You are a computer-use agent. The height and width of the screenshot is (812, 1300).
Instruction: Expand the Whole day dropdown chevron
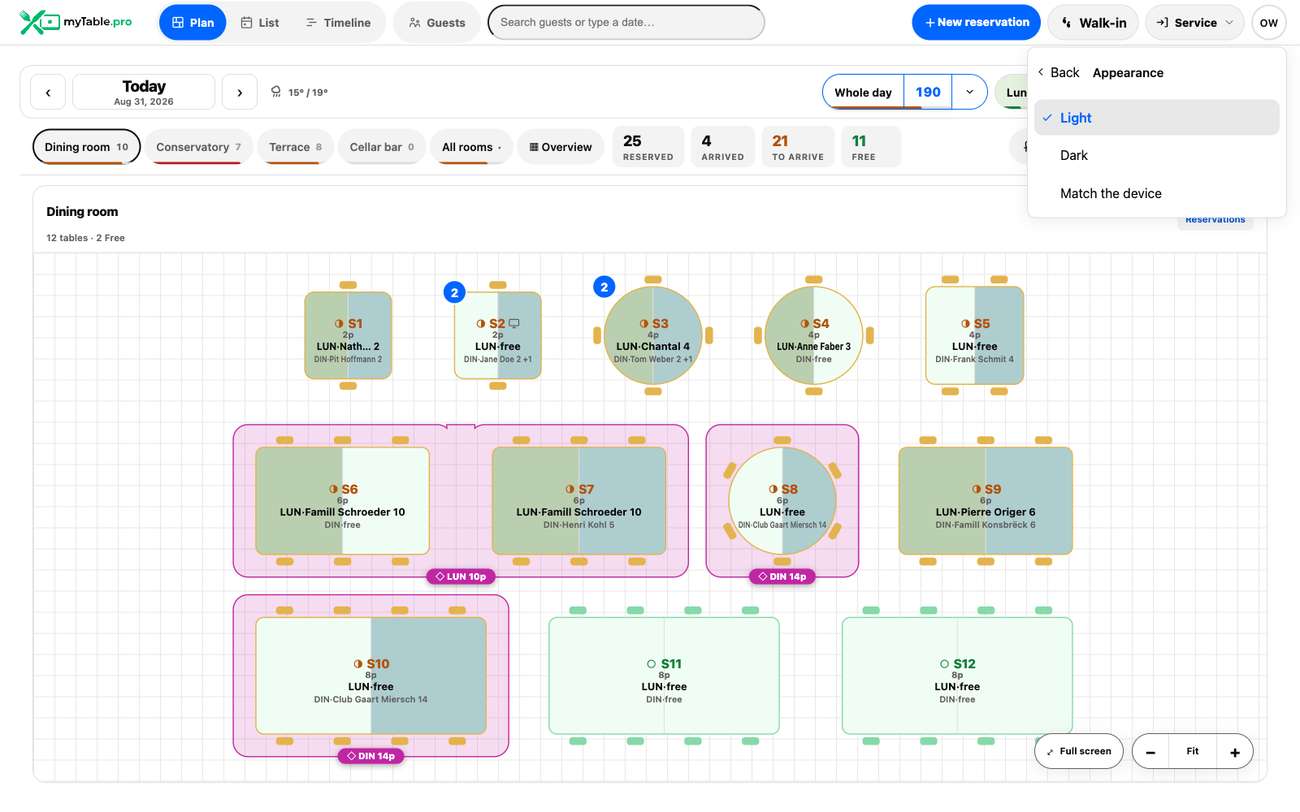(969, 92)
